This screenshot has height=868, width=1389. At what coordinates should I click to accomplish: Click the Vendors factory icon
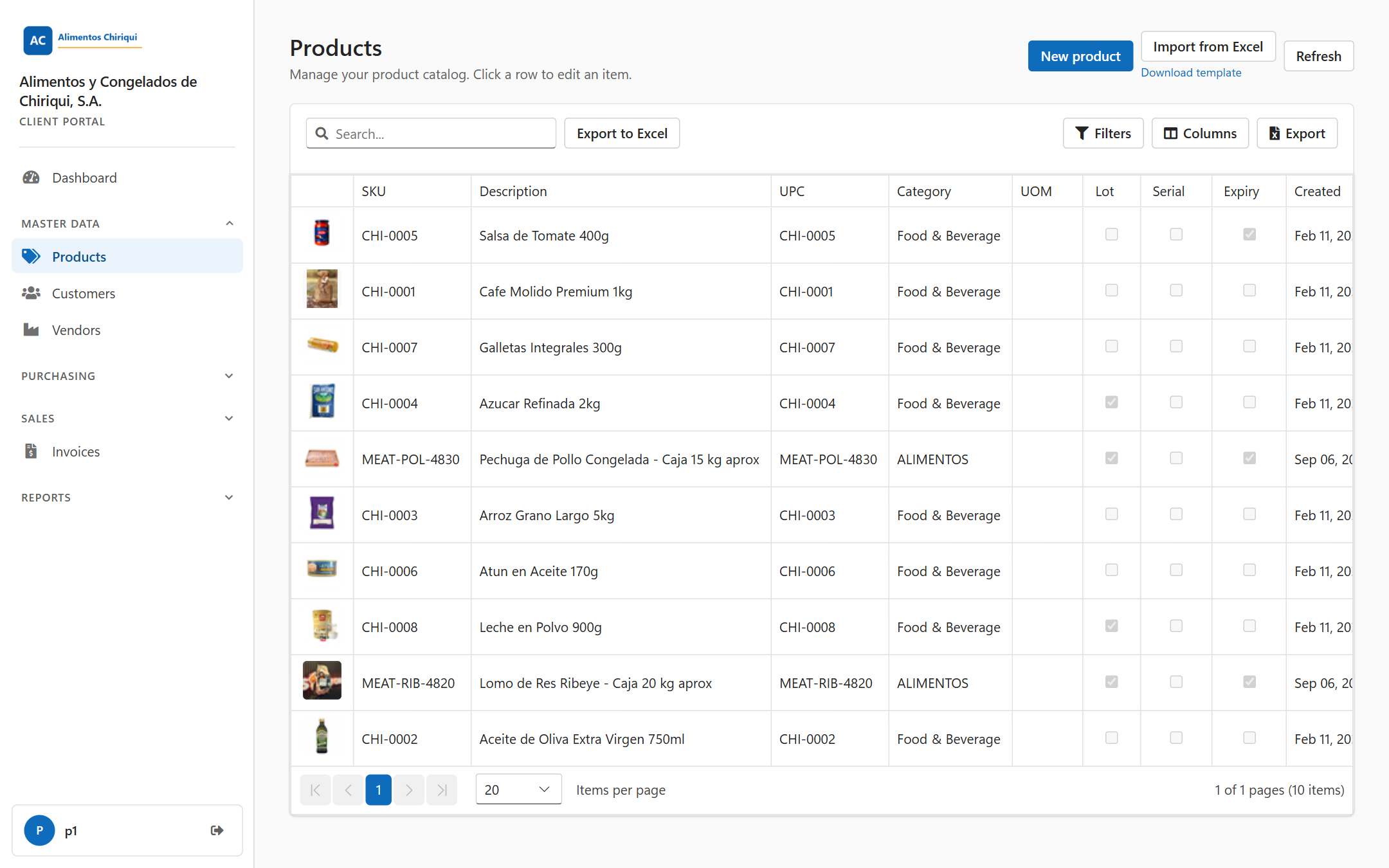click(x=31, y=330)
